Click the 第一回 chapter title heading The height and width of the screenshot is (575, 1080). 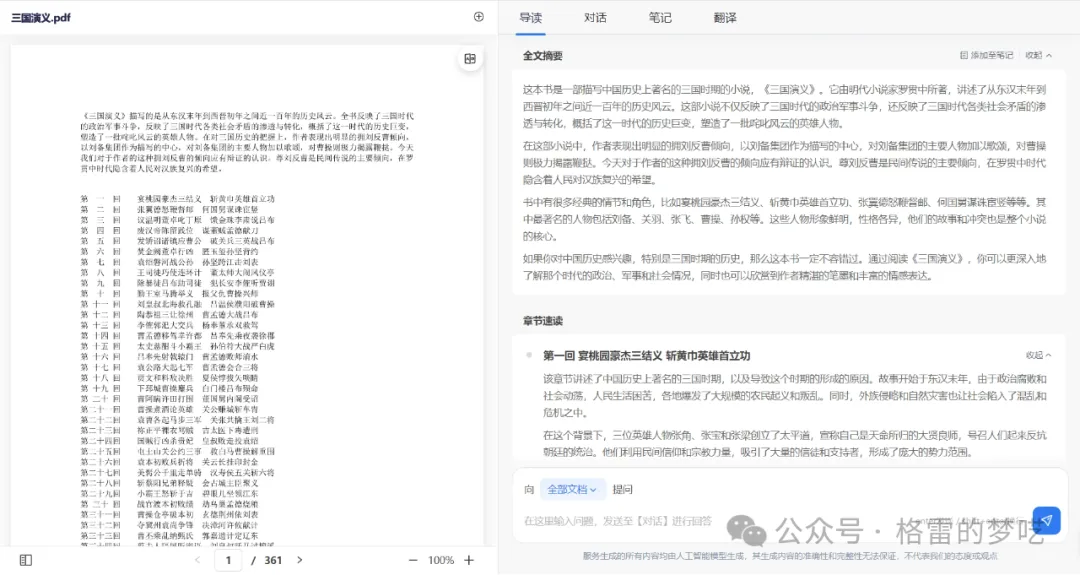coord(646,356)
